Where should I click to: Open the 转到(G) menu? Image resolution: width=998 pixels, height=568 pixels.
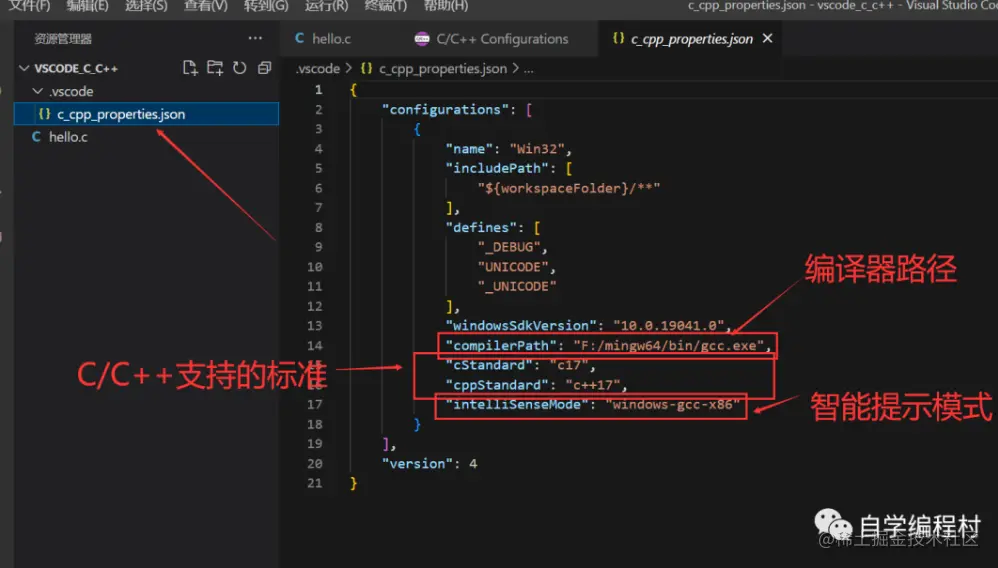point(265,6)
